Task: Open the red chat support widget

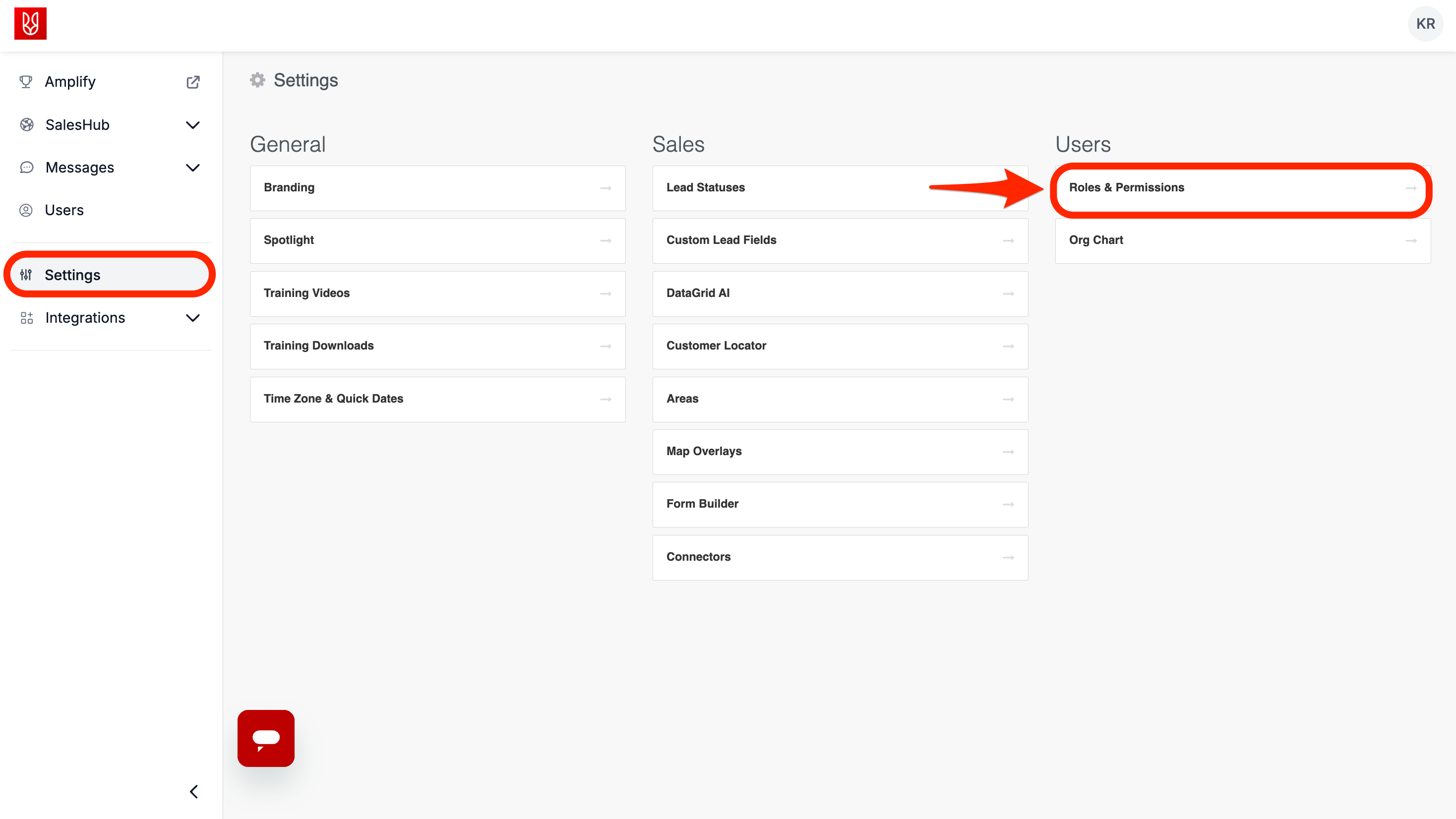Action: [266, 738]
